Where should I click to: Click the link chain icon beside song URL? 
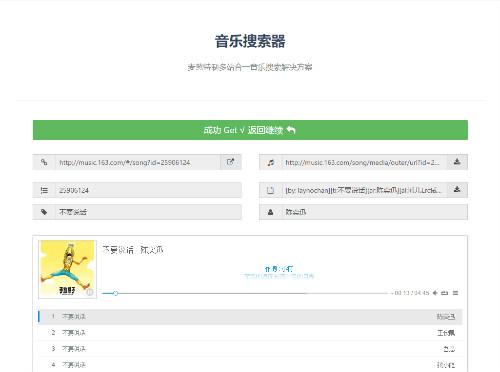tap(44, 162)
